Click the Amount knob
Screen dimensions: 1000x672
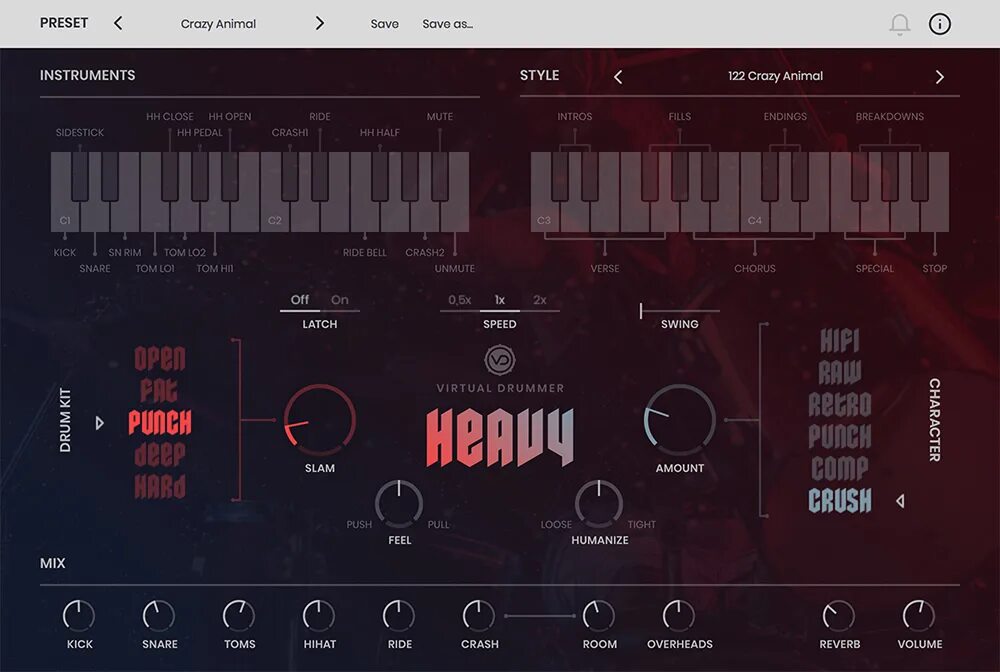tap(680, 418)
